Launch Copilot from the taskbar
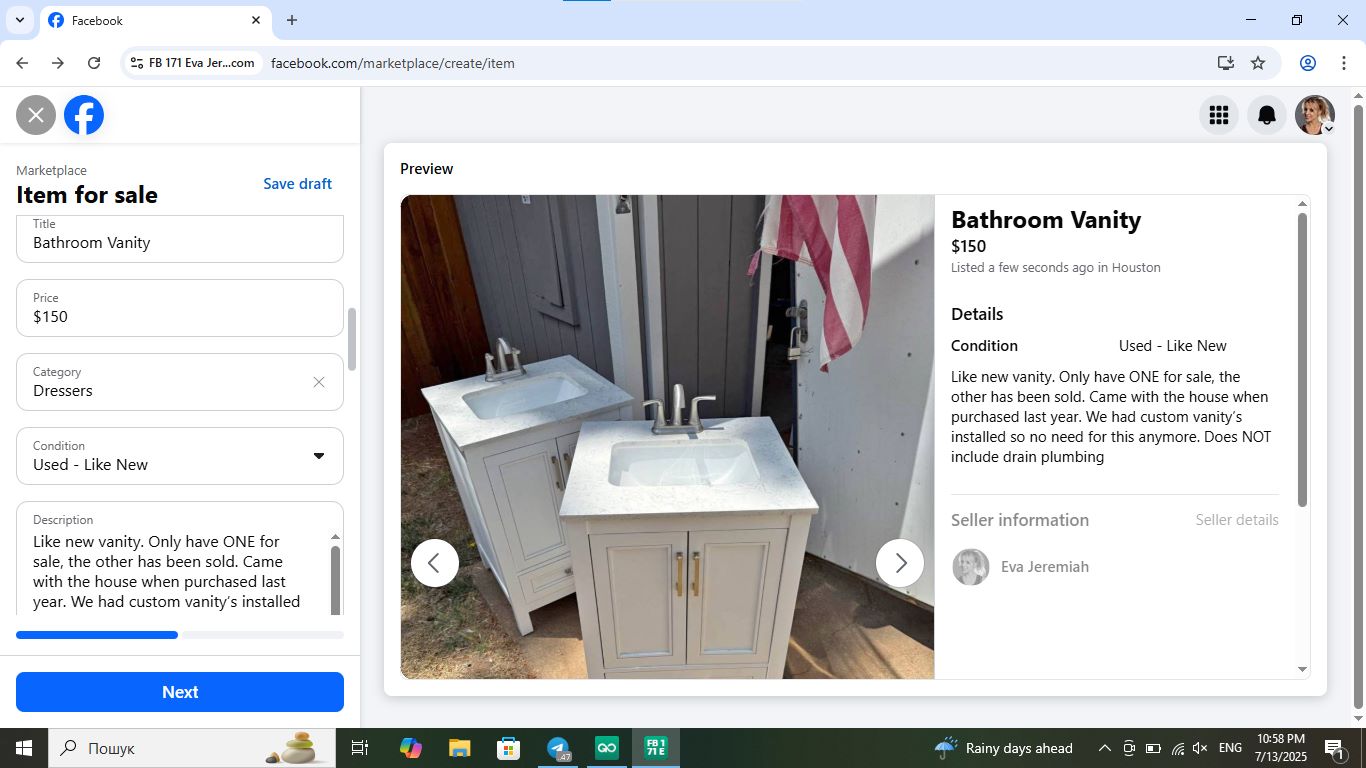Viewport: 1366px width, 768px height. (410, 748)
